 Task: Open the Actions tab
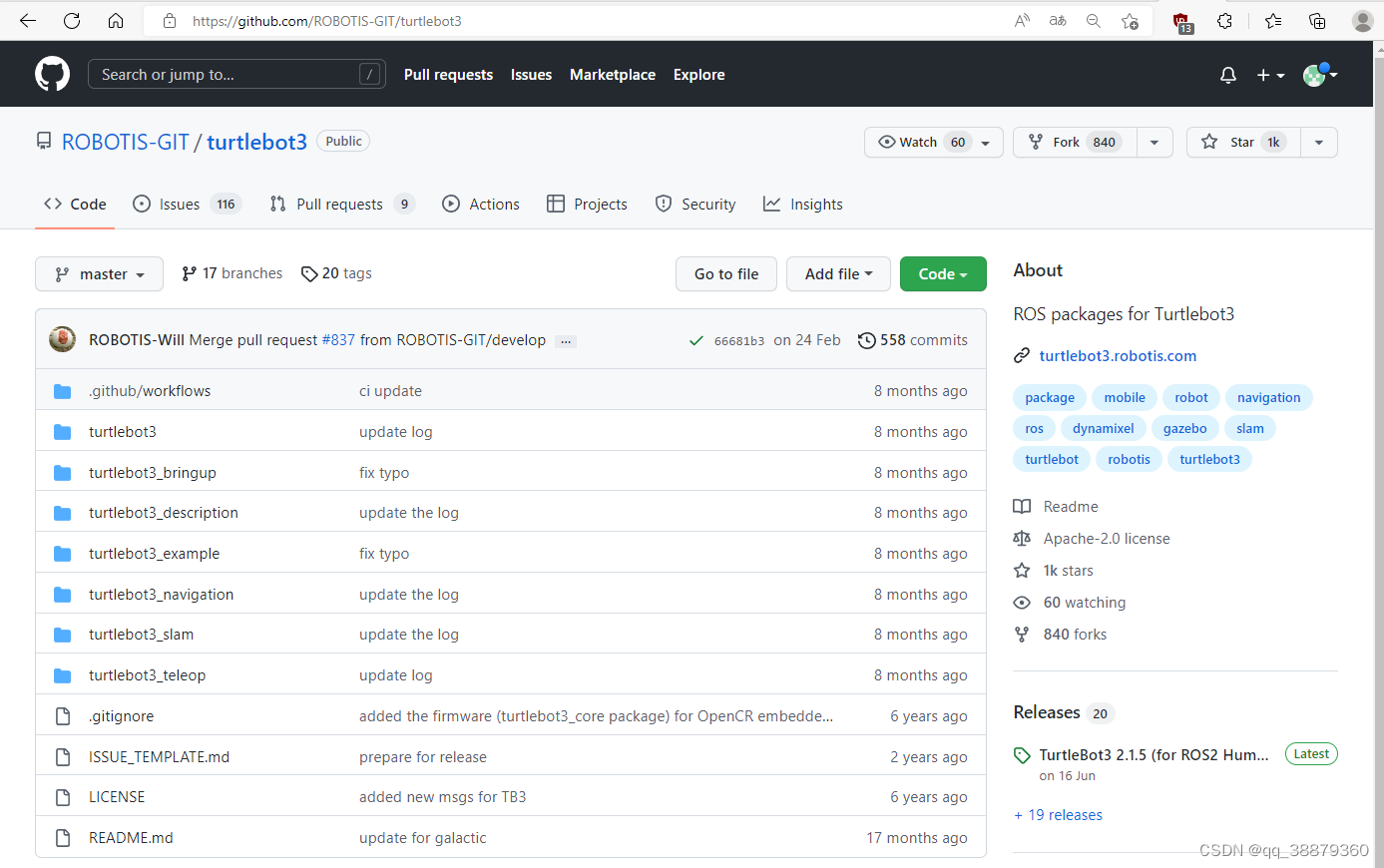tap(481, 204)
